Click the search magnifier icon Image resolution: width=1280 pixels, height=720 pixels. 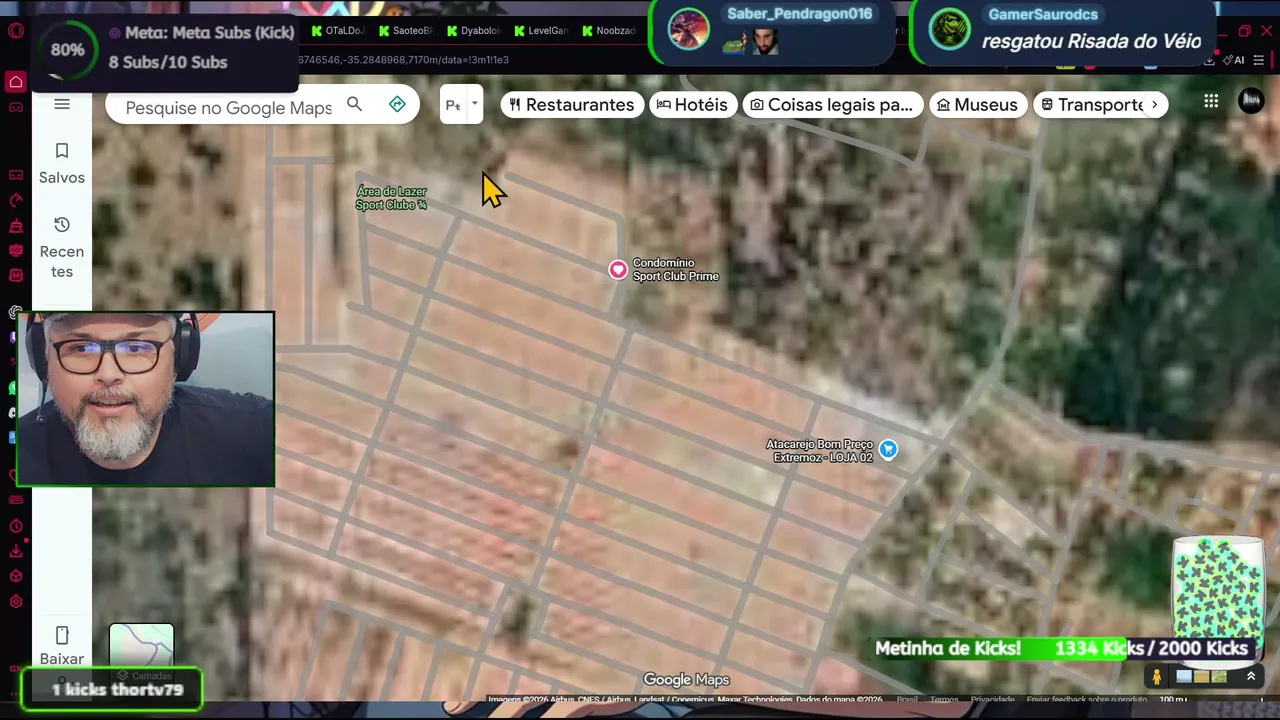354,105
